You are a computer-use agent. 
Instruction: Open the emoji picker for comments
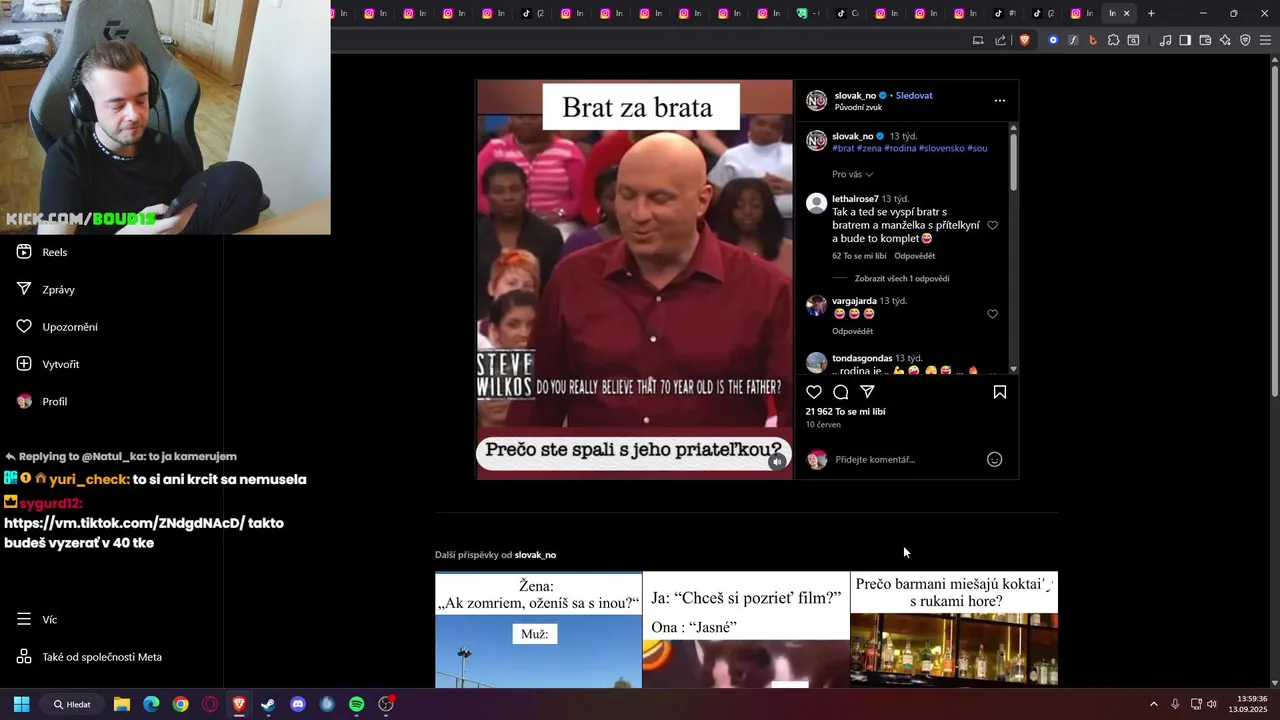(x=994, y=459)
